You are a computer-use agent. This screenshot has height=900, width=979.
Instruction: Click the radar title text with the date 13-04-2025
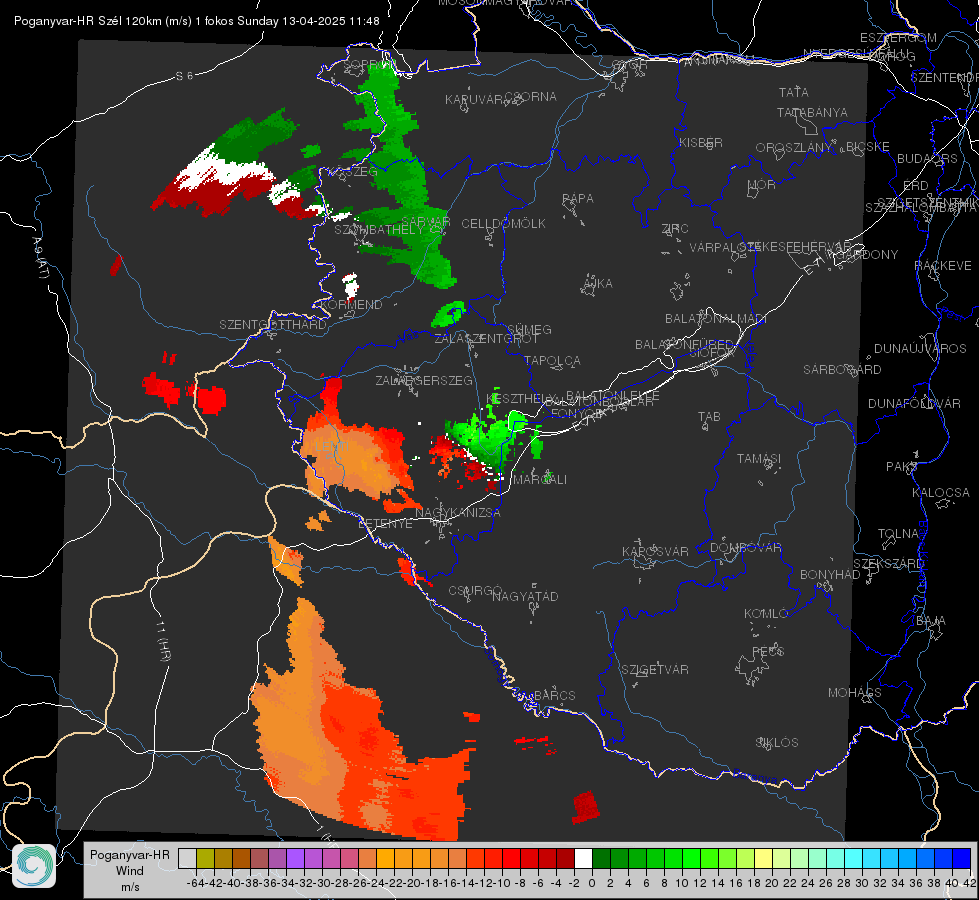tap(197, 21)
